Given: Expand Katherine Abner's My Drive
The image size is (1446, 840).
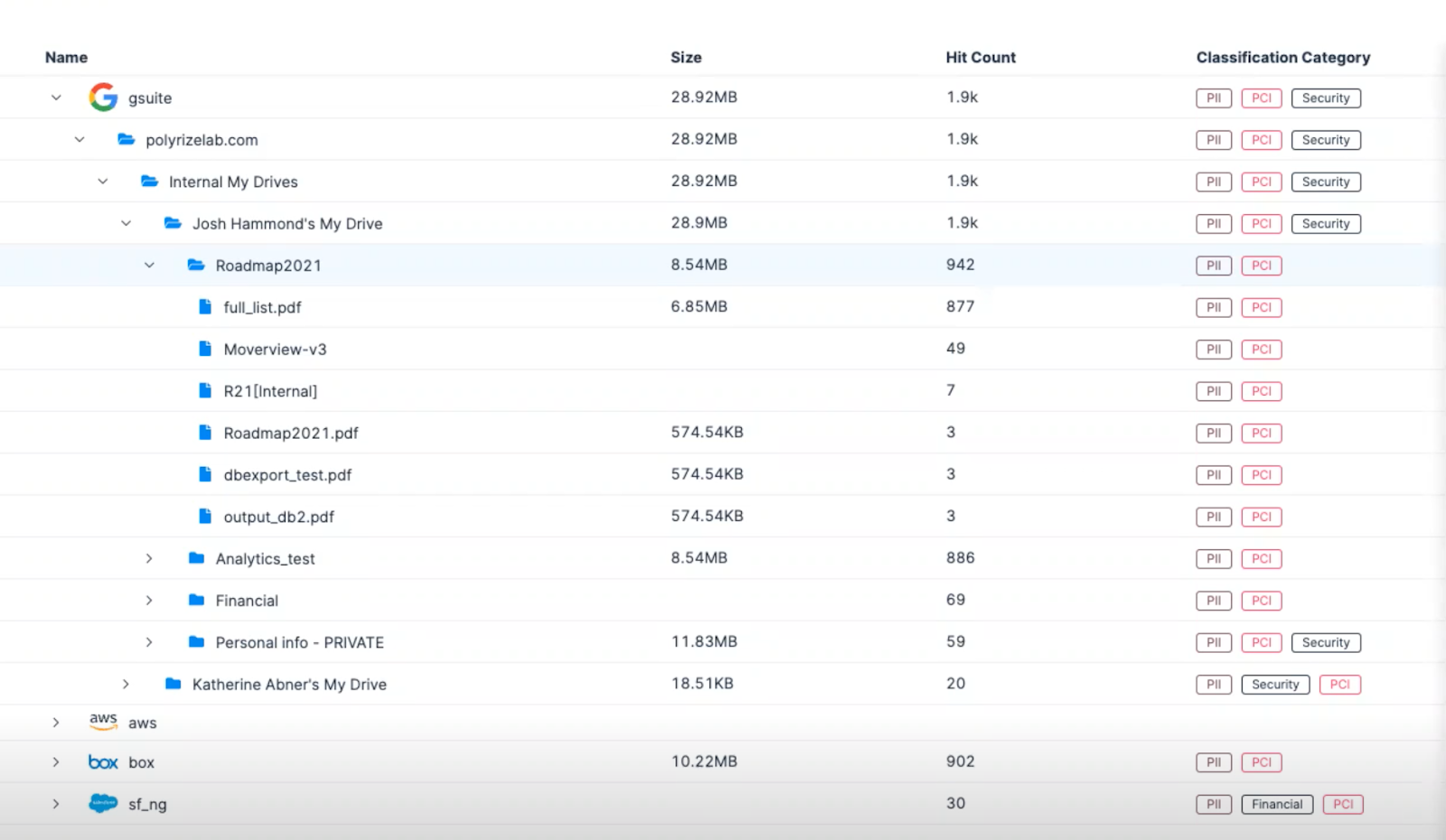Looking at the screenshot, I should (x=126, y=685).
